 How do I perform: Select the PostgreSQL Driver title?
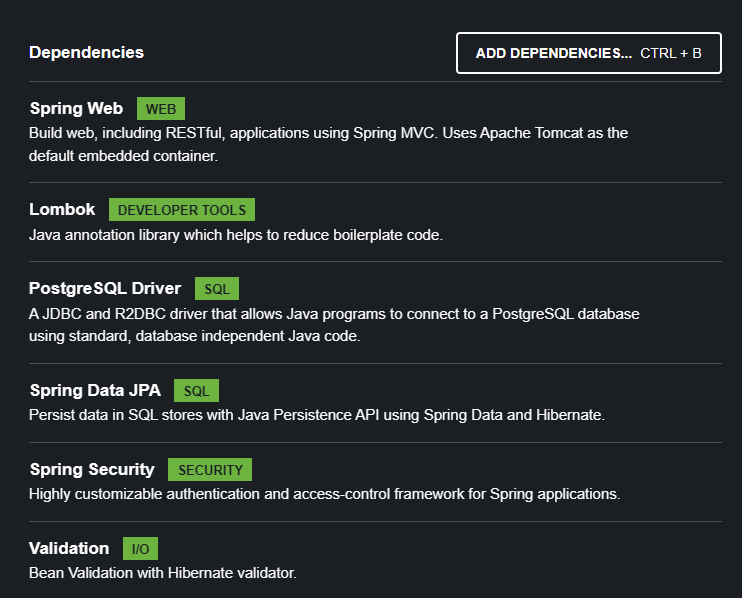[105, 288]
